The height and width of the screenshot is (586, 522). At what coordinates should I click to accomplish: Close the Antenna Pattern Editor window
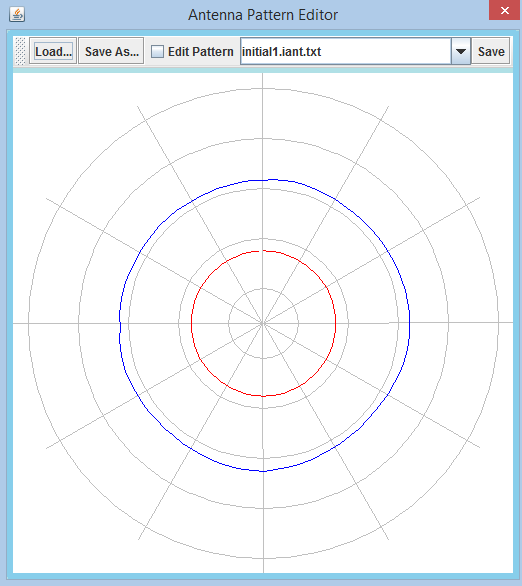505,10
